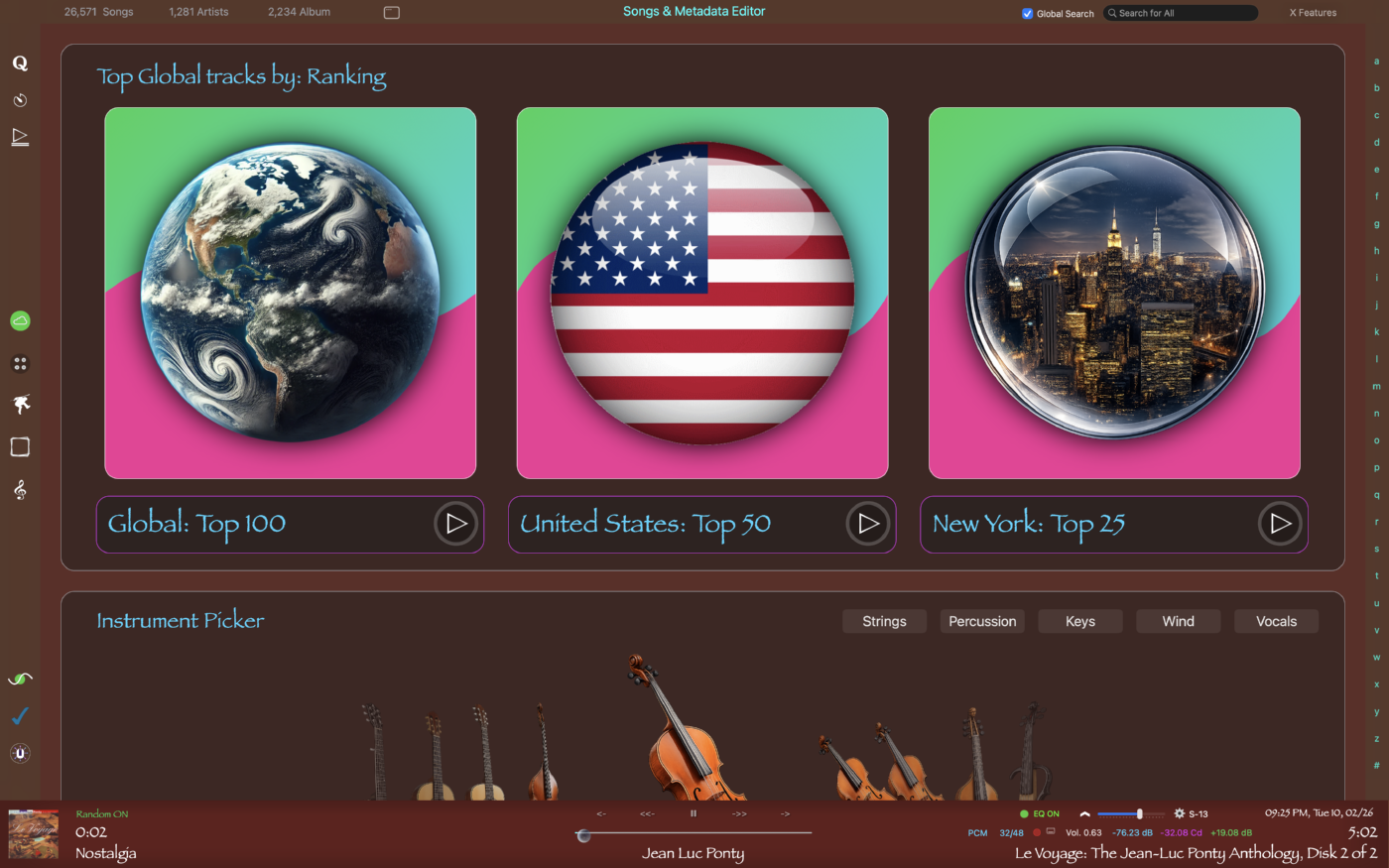Click the empty square icon in sidebar
The image size is (1389, 868).
click(20, 447)
